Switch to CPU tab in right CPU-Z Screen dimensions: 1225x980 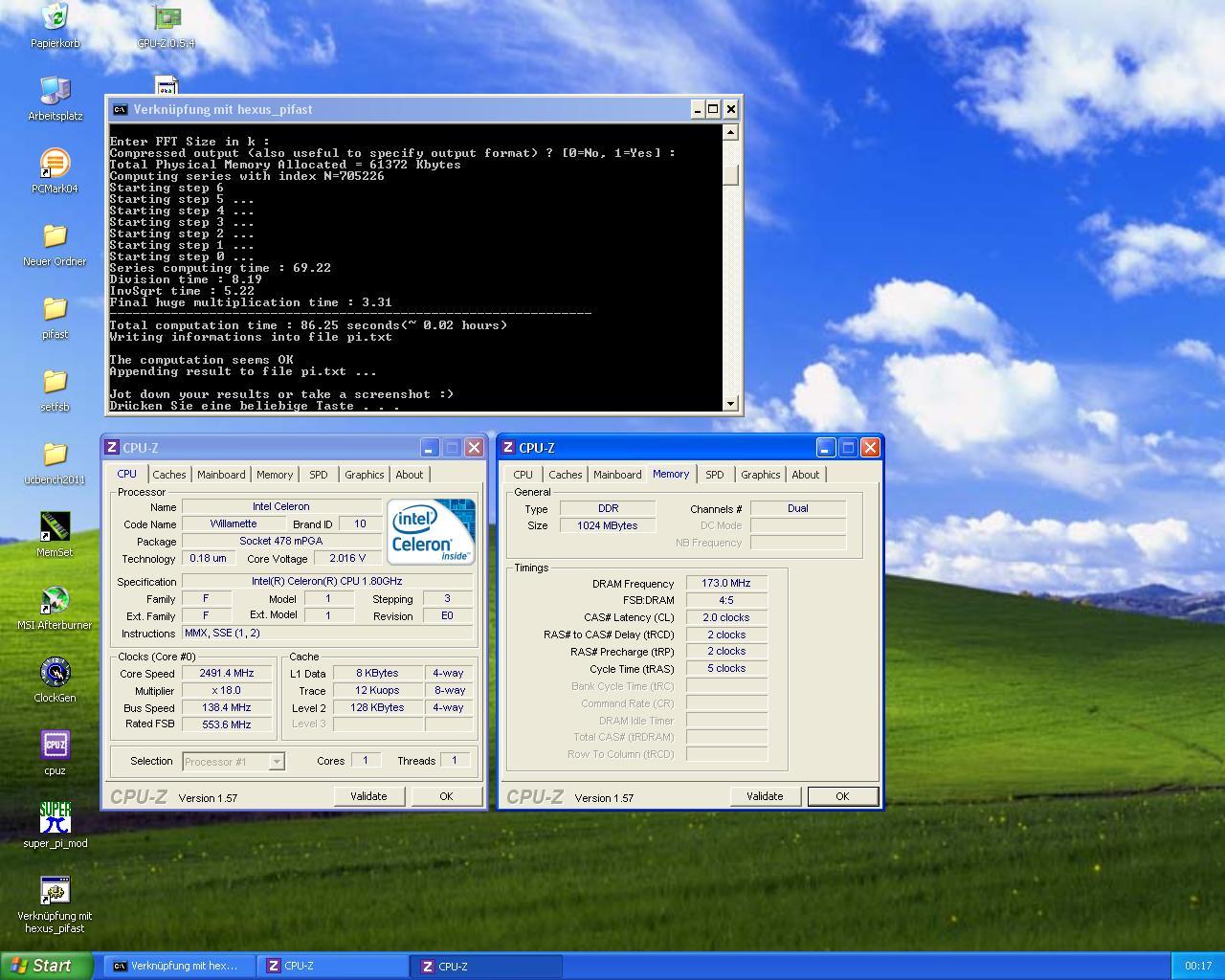tap(523, 475)
